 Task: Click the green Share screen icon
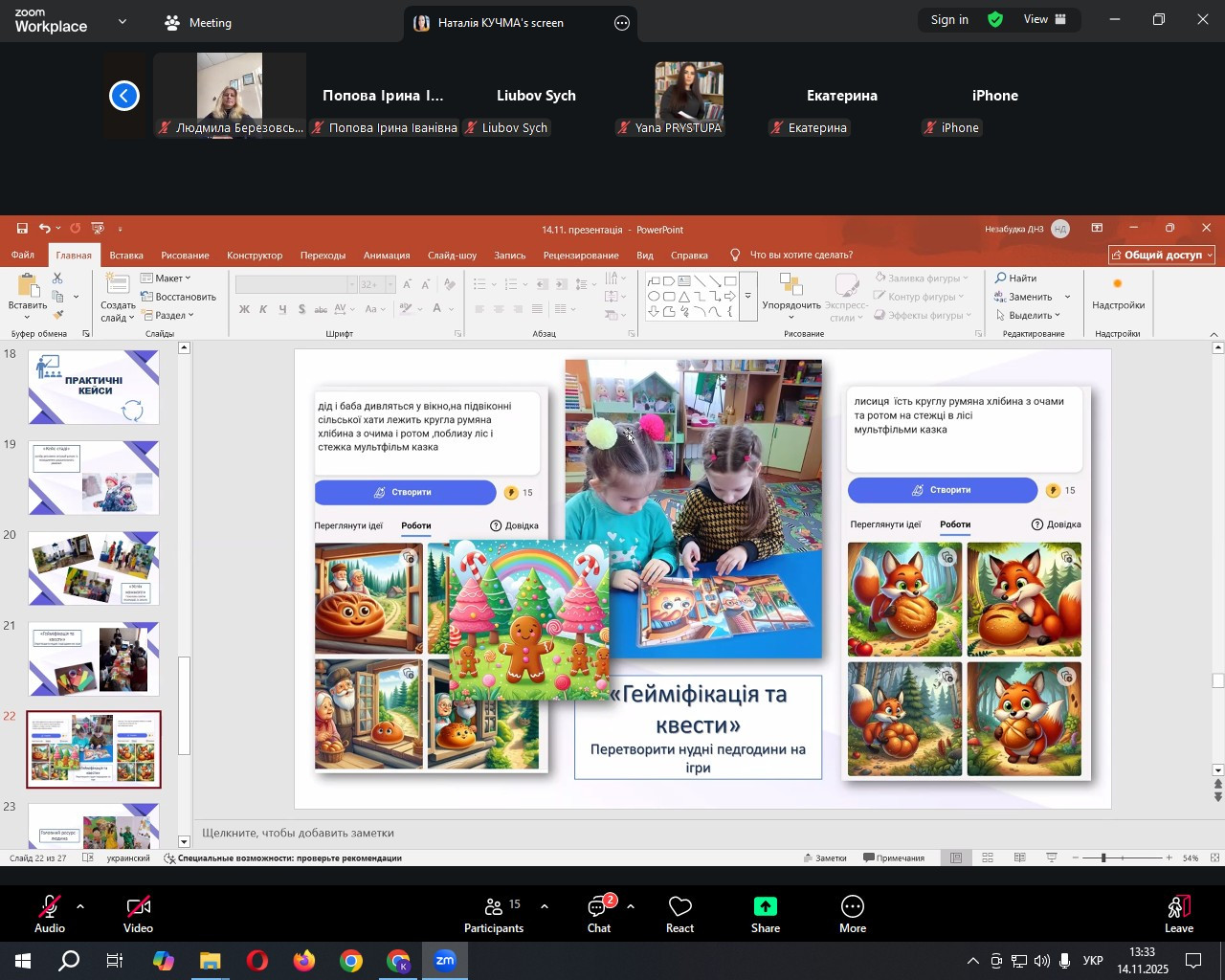(x=765, y=914)
